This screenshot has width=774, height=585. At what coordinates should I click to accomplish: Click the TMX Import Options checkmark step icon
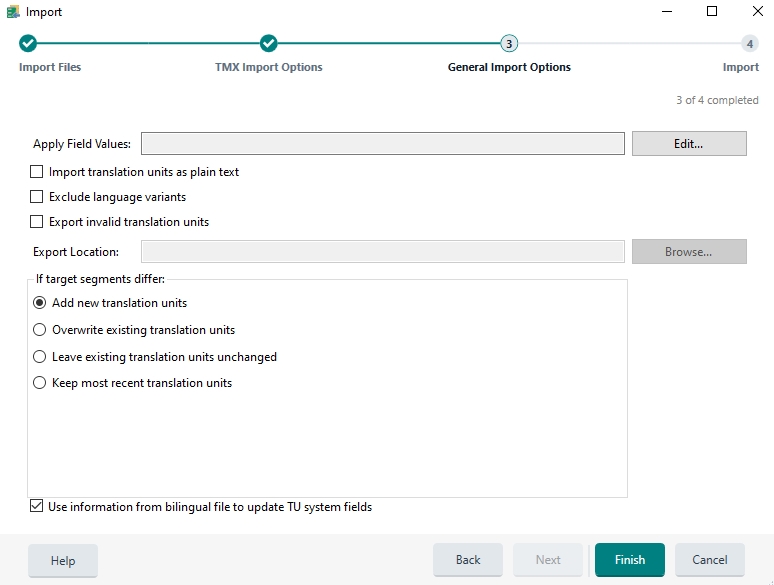269,43
